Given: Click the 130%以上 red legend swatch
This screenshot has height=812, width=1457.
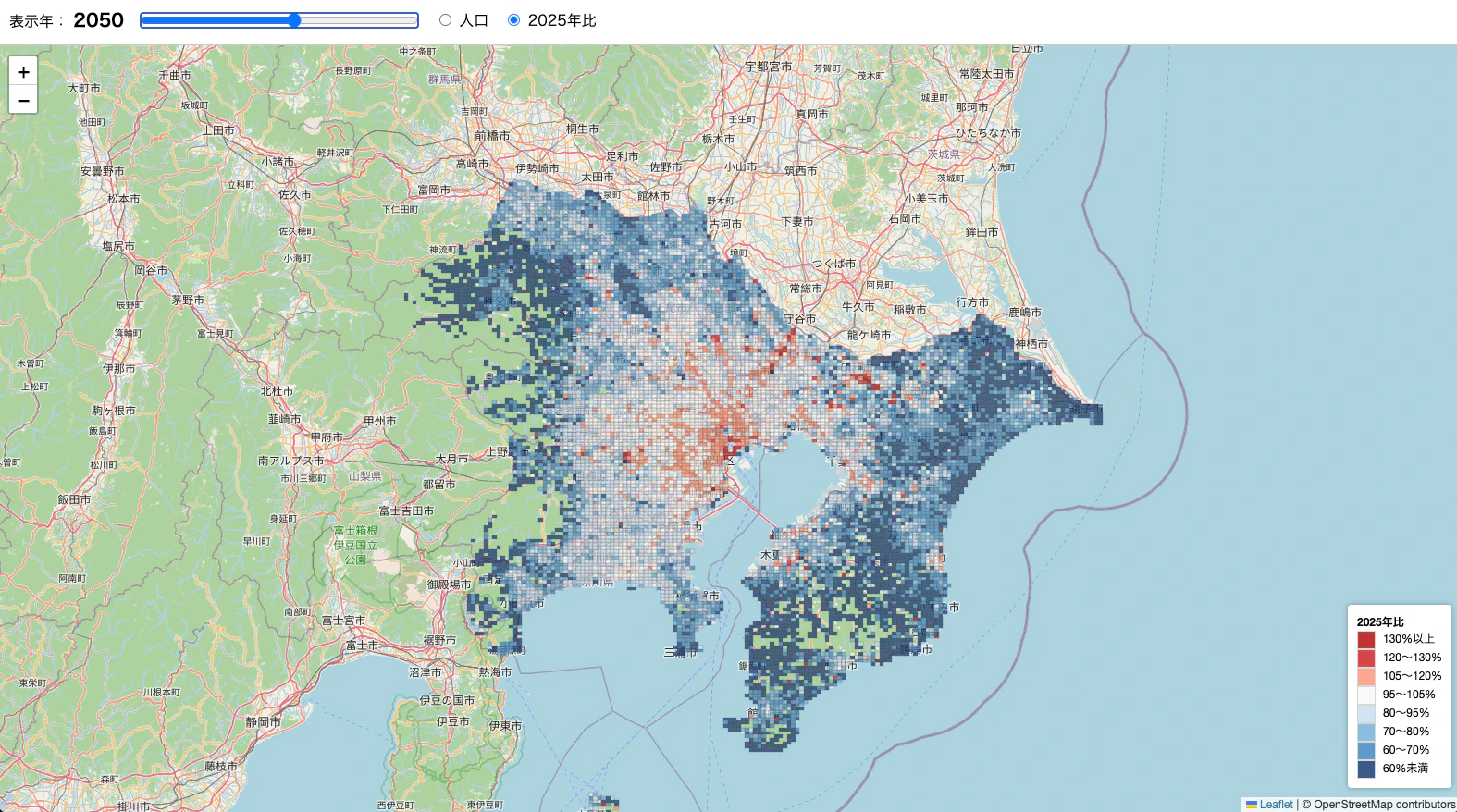Looking at the screenshot, I should click(x=1366, y=639).
